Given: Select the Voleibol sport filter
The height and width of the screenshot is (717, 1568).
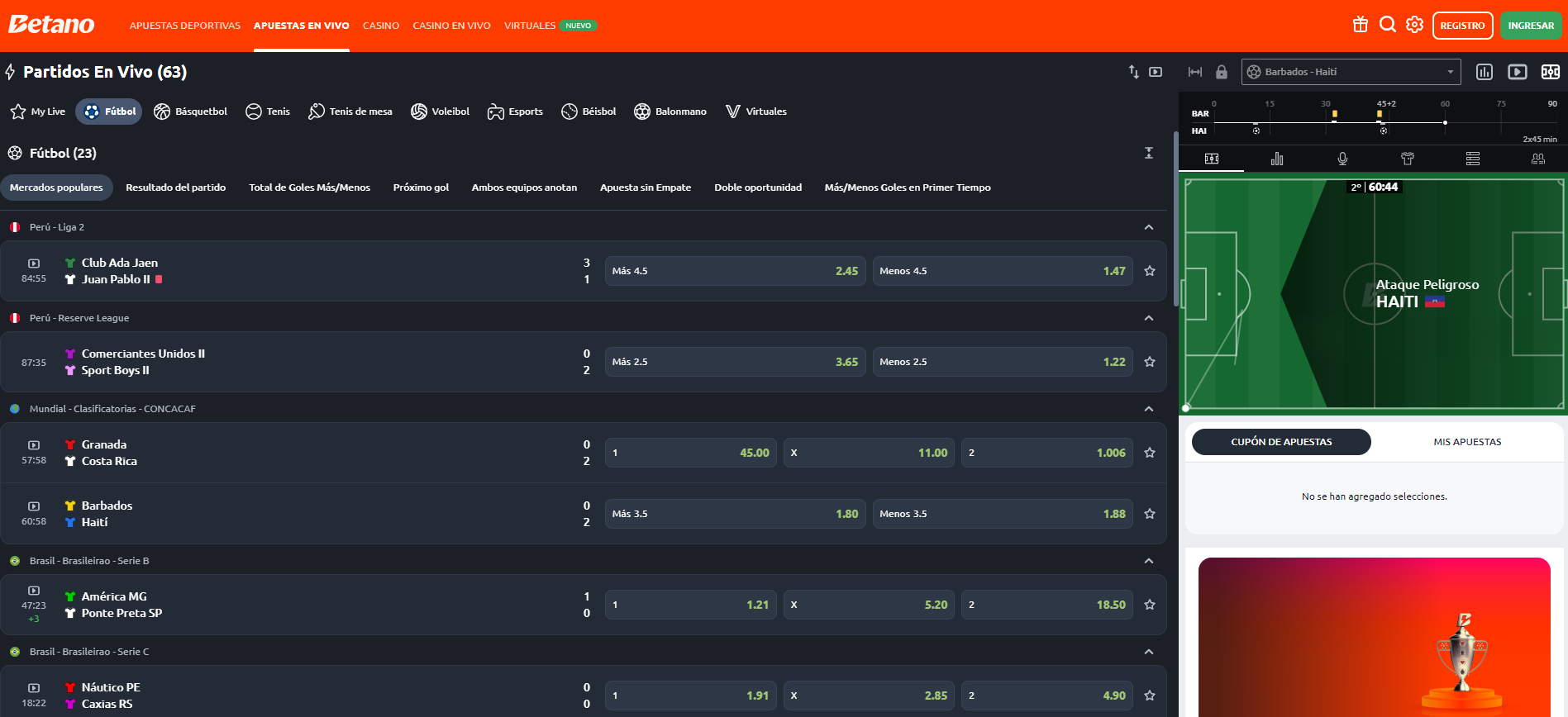Looking at the screenshot, I should (440, 112).
